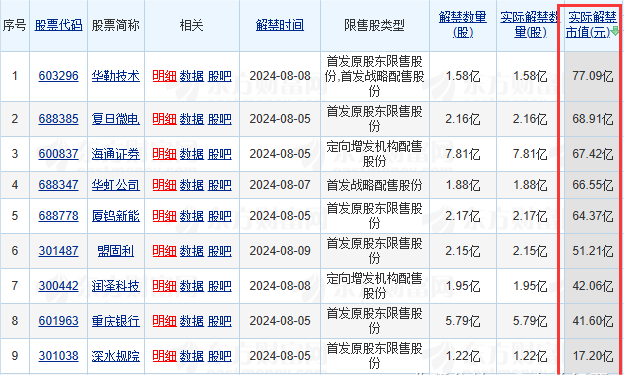Click 数据 link in 盟固利 row
The width and height of the screenshot is (624, 375).
click(x=192, y=251)
